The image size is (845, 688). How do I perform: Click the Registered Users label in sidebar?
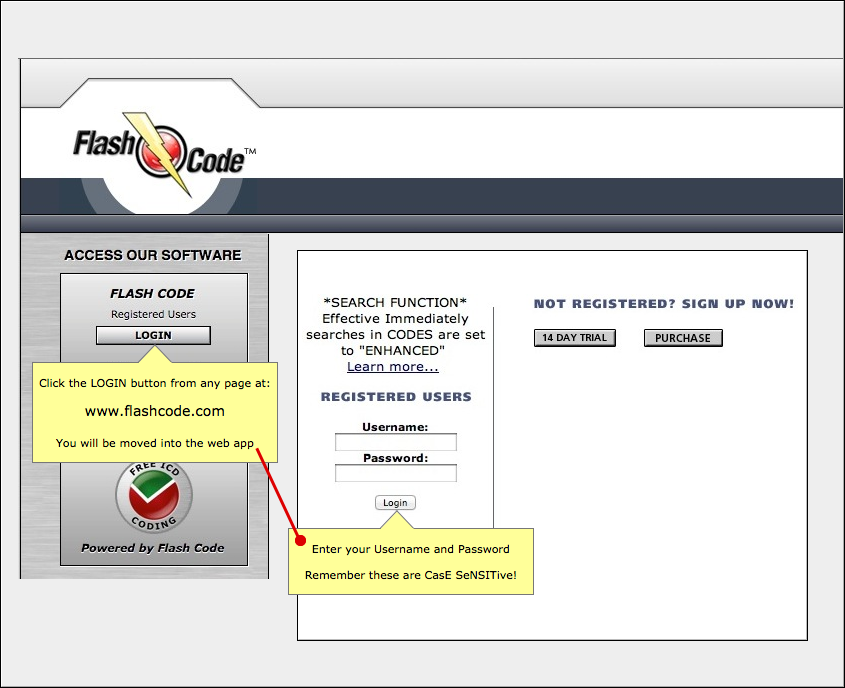[x=154, y=314]
